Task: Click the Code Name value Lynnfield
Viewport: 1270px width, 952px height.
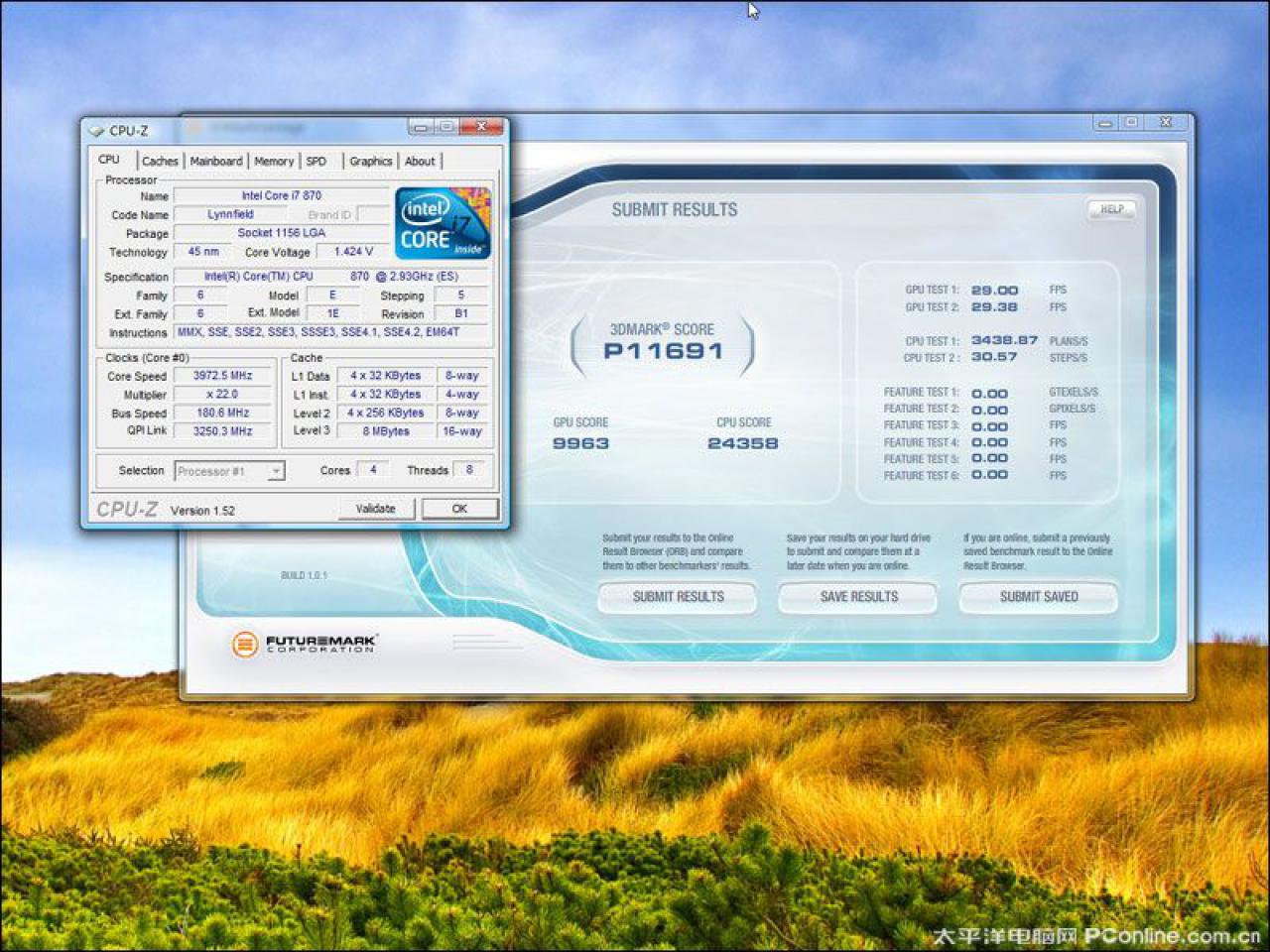Action: (231, 214)
